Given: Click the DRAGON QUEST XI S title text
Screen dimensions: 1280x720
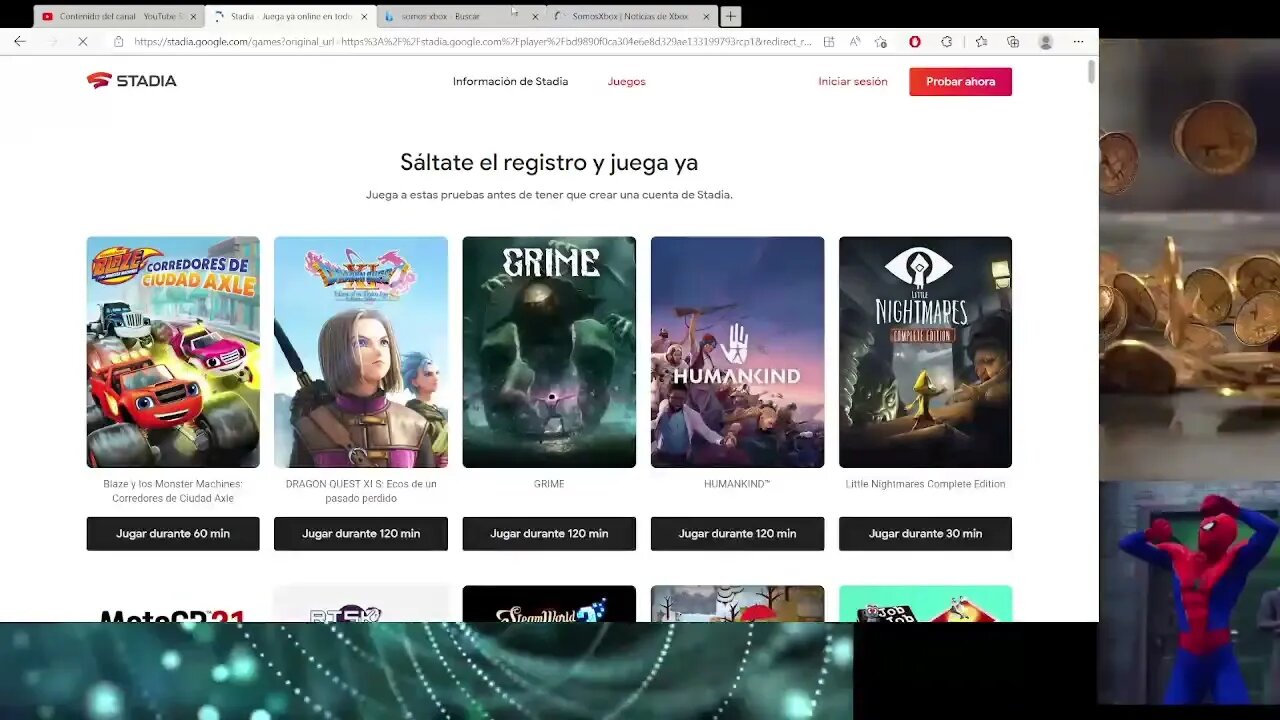Looking at the screenshot, I should coord(361,491).
